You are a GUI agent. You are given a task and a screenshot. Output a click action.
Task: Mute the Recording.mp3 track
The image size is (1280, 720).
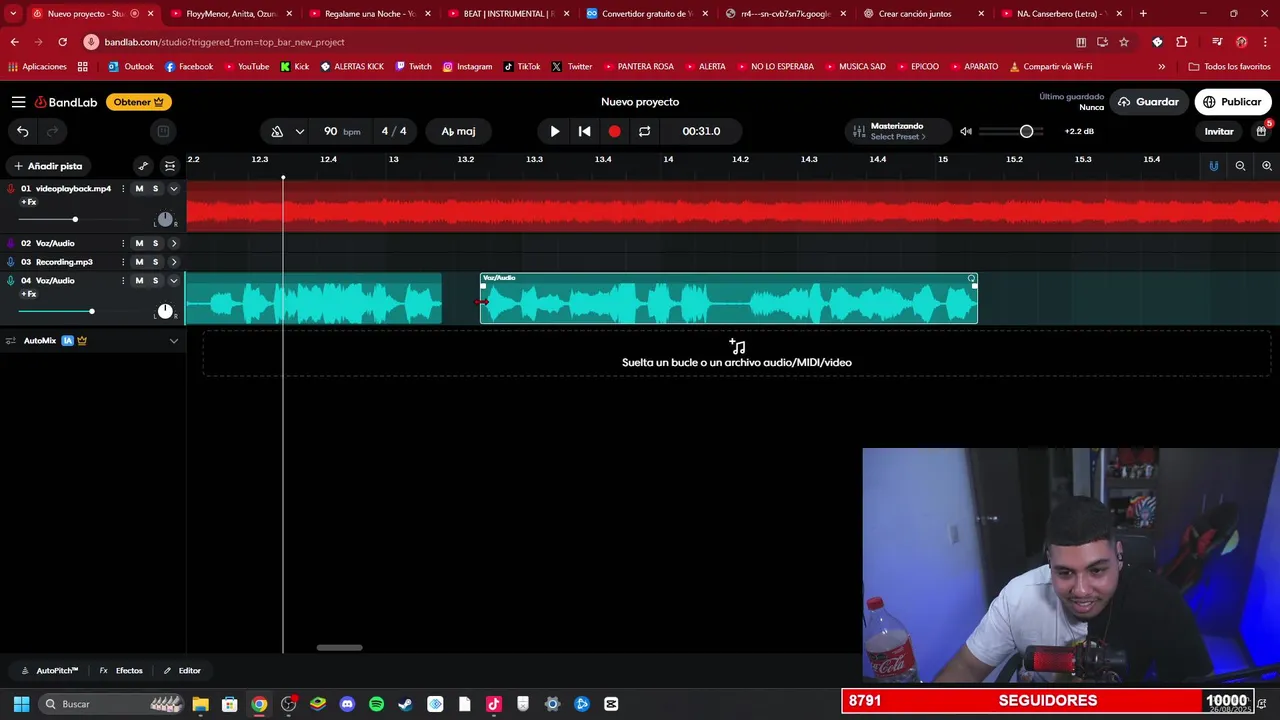tap(139, 262)
